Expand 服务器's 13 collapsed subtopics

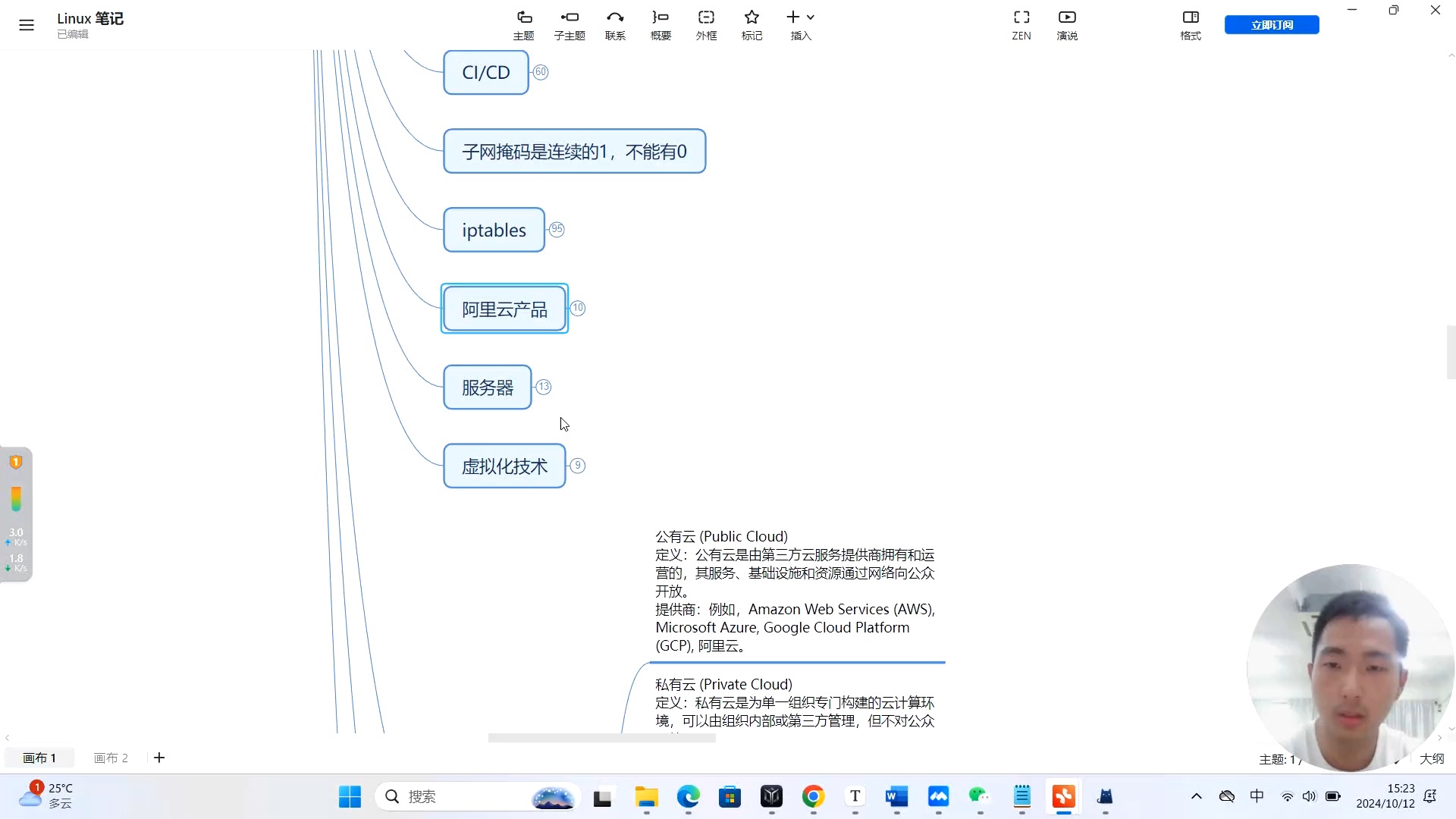(544, 387)
